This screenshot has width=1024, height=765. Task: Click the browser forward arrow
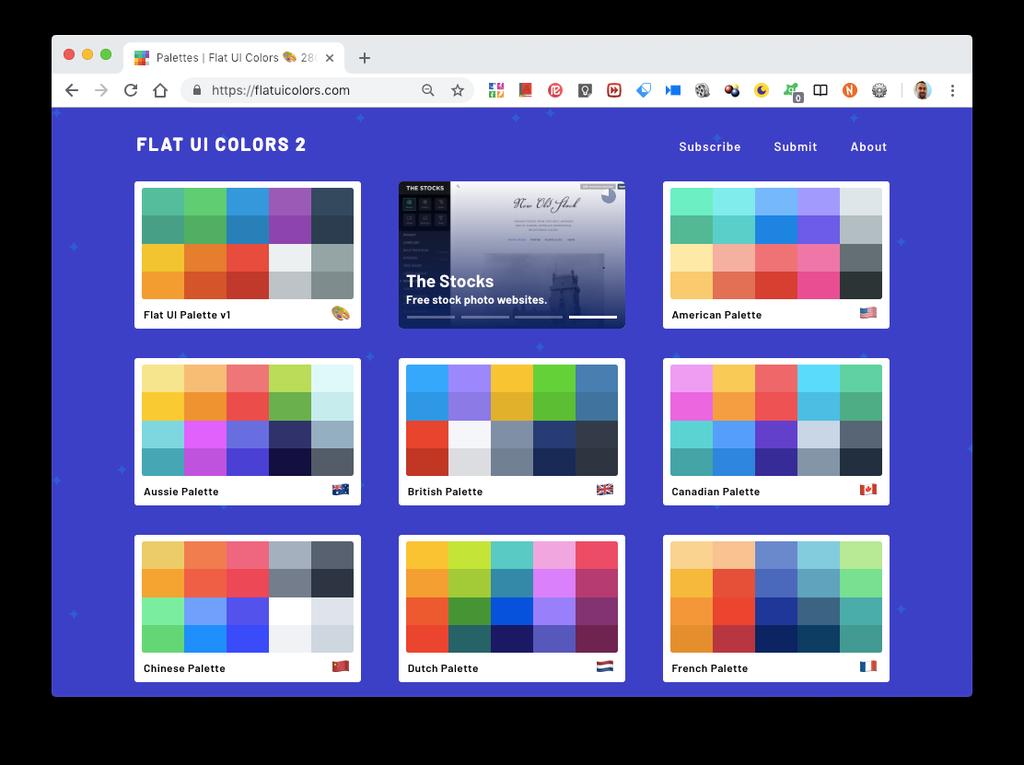coord(101,90)
